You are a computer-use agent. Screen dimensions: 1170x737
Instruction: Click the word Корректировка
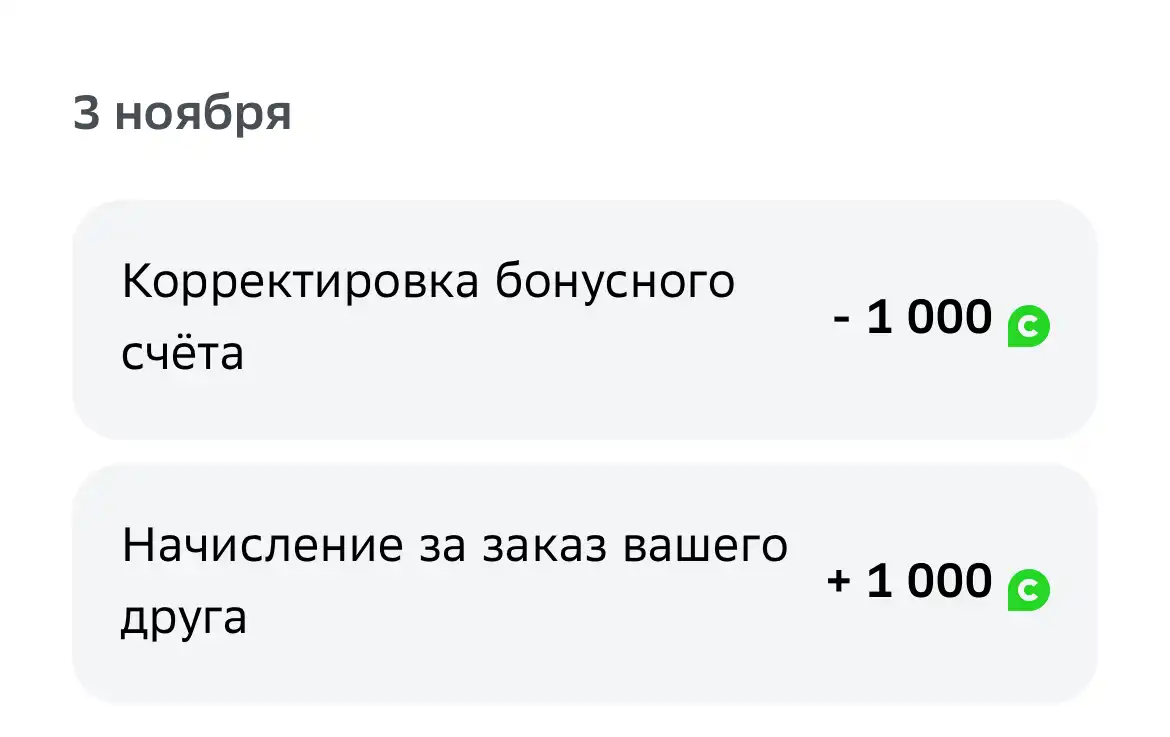(x=300, y=283)
